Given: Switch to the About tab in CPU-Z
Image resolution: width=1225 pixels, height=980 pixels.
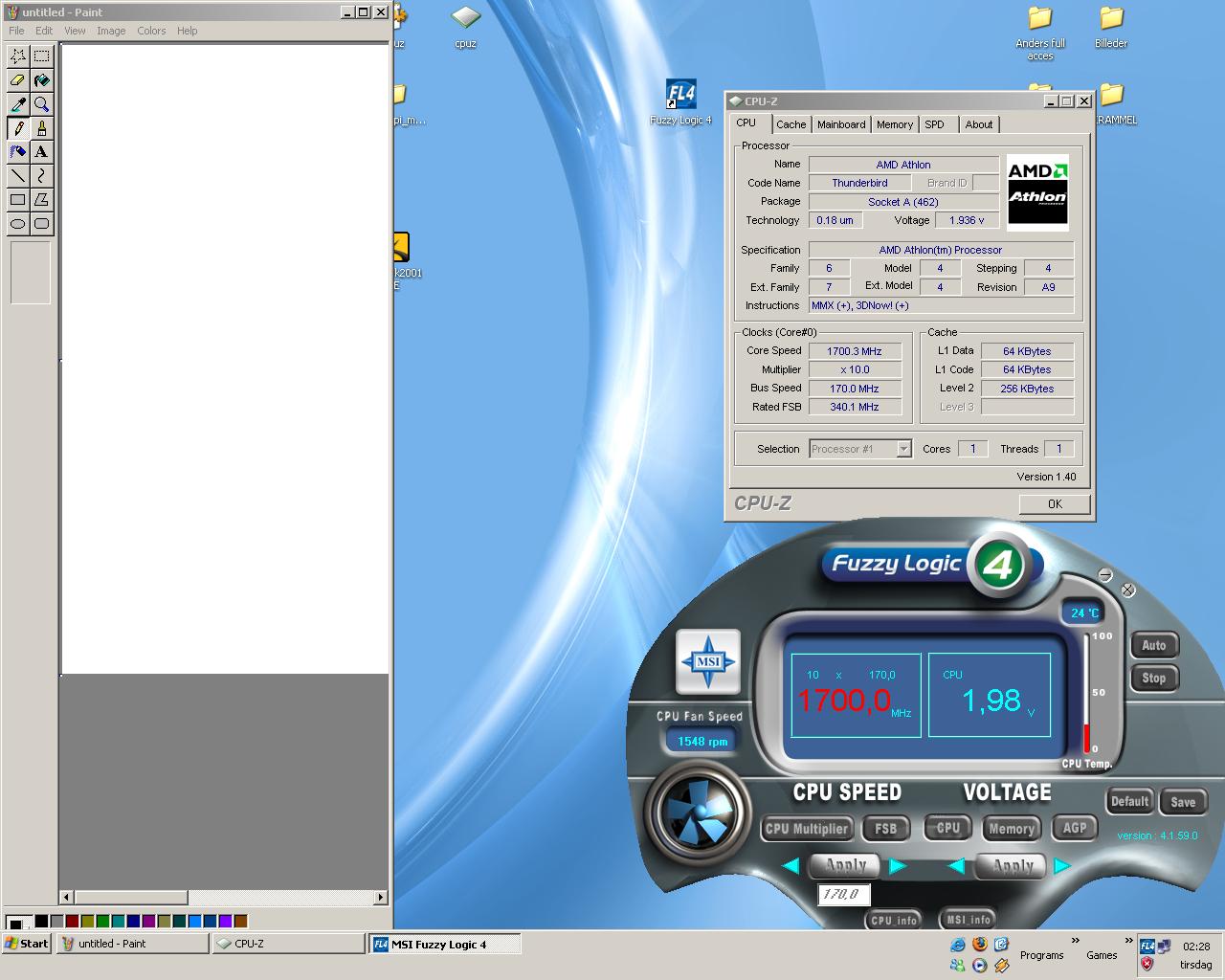Looking at the screenshot, I should (979, 124).
